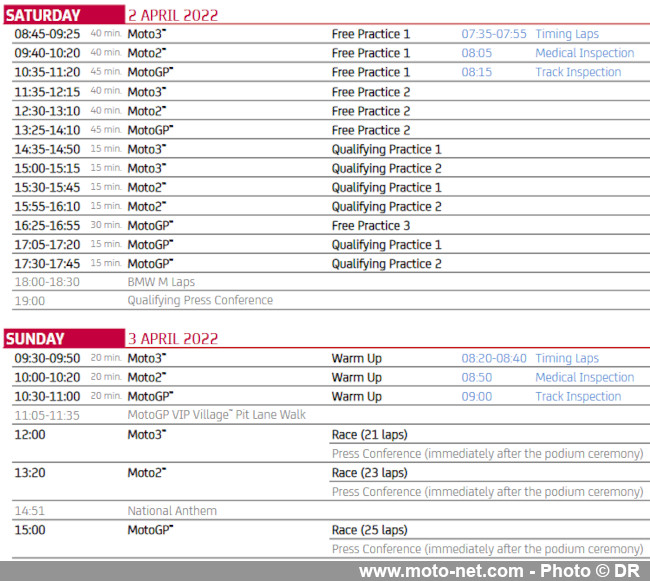The width and height of the screenshot is (650, 581).
Task: Select 'BMW M Laps' entry
Action: [161, 282]
